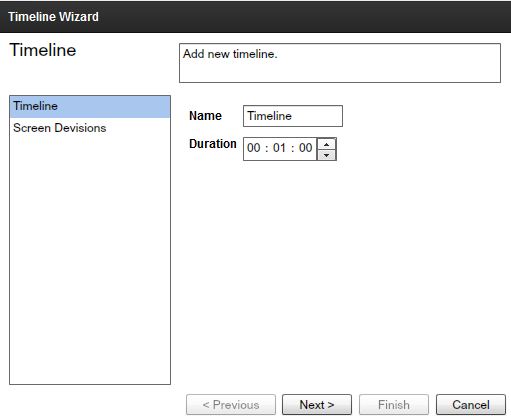
Task: Increase duration with the up spinner arrow
Action: (326, 144)
